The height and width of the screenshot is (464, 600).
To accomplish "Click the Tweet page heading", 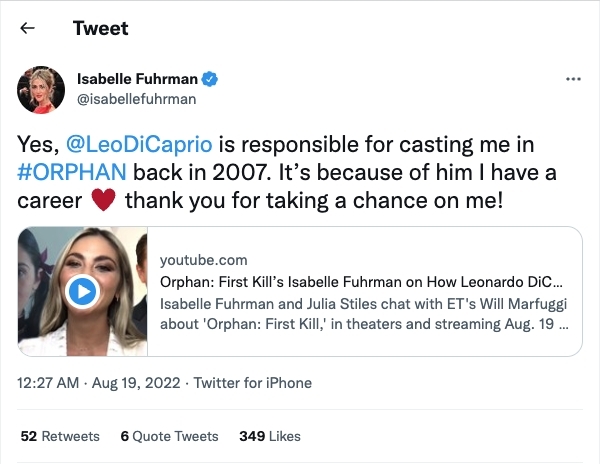I will 100,29.
